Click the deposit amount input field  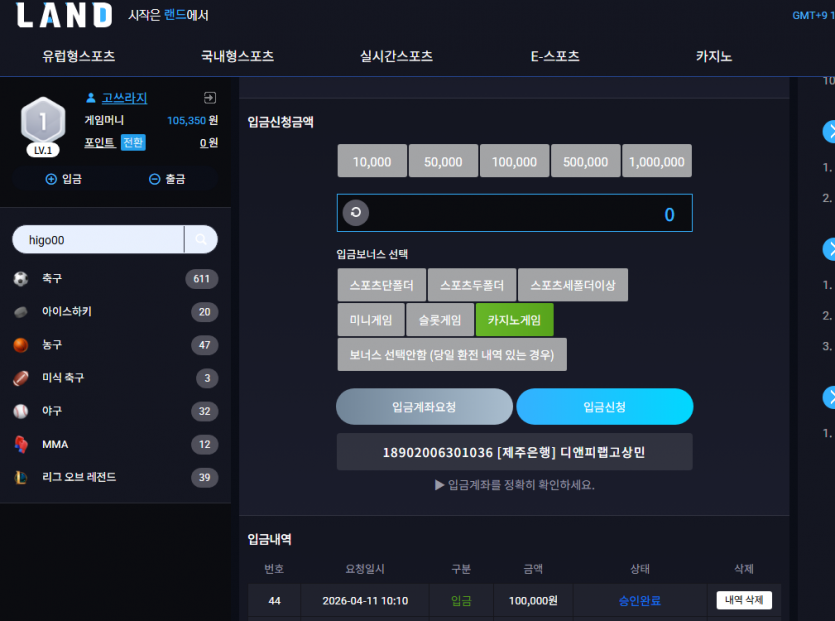coord(514,213)
